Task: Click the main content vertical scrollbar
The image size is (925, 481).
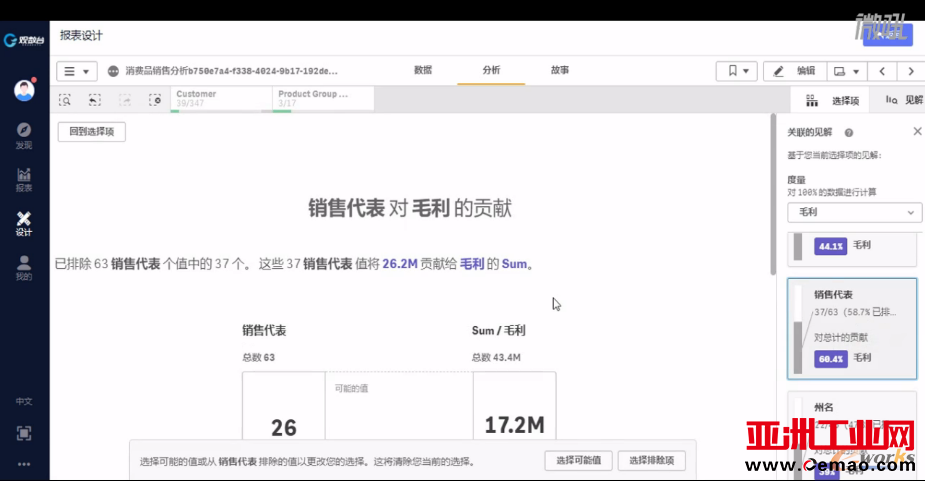Action: coord(773,195)
